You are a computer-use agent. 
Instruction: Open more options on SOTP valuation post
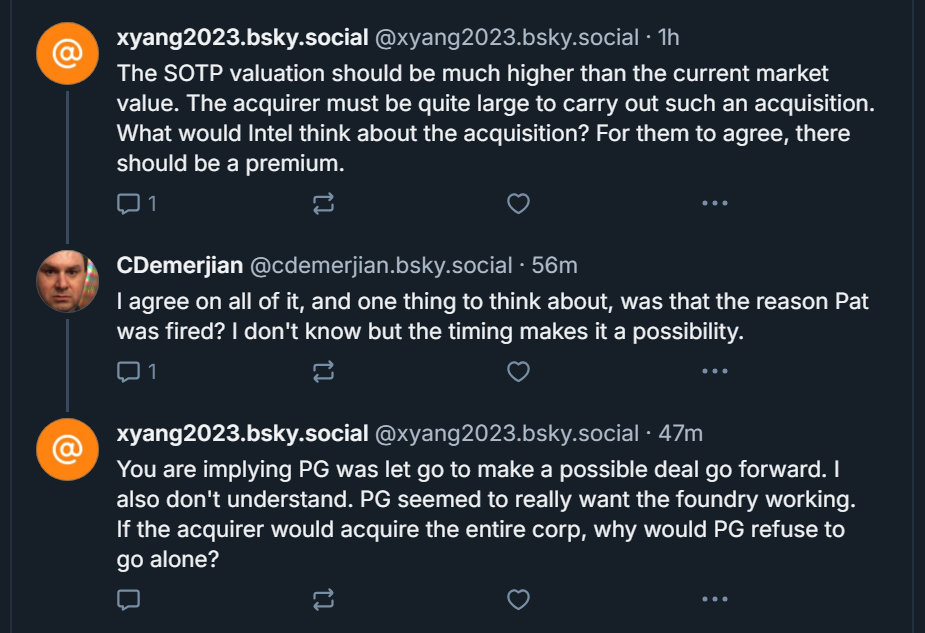click(x=714, y=204)
